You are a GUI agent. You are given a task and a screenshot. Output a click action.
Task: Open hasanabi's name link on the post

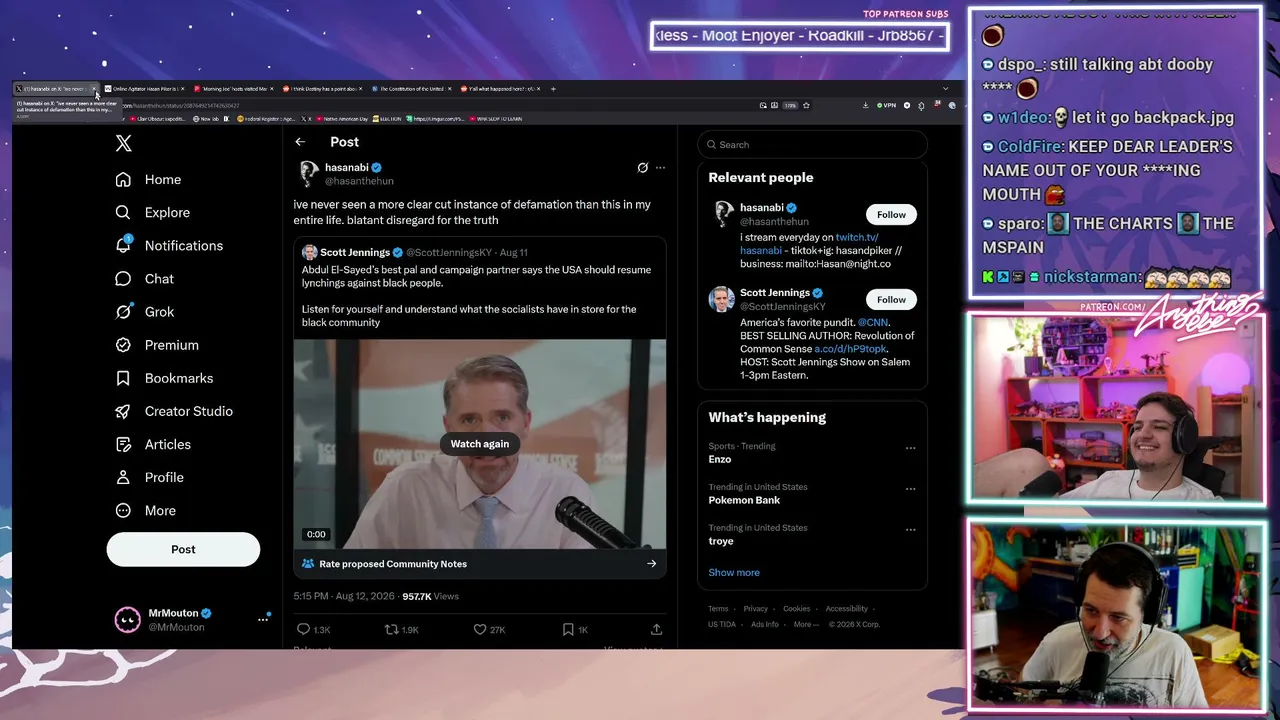click(x=347, y=167)
